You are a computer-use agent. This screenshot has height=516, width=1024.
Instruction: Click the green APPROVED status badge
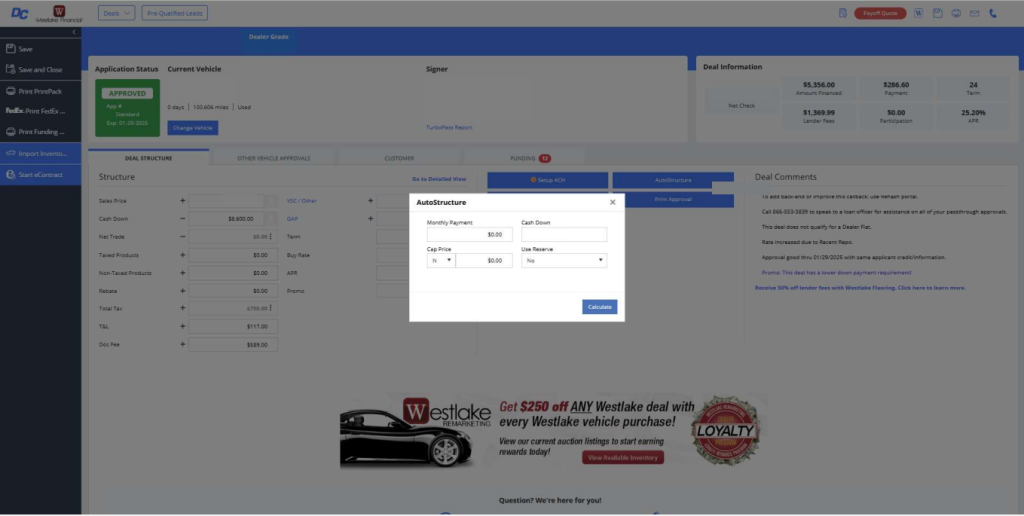[x=127, y=93]
